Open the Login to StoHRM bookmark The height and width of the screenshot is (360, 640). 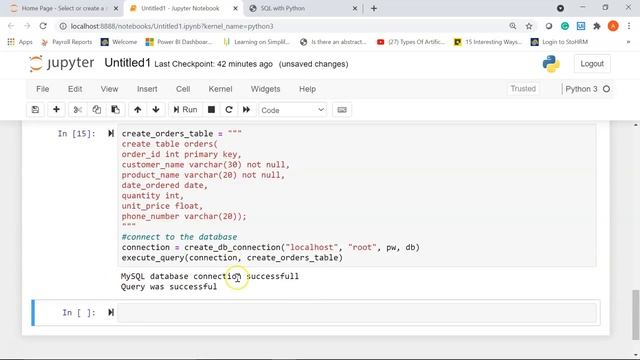tap(559, 42)
